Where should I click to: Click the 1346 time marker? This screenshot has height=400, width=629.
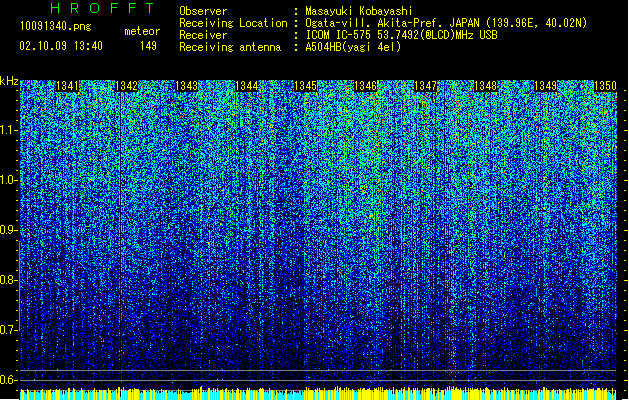[x=365, y=86]
